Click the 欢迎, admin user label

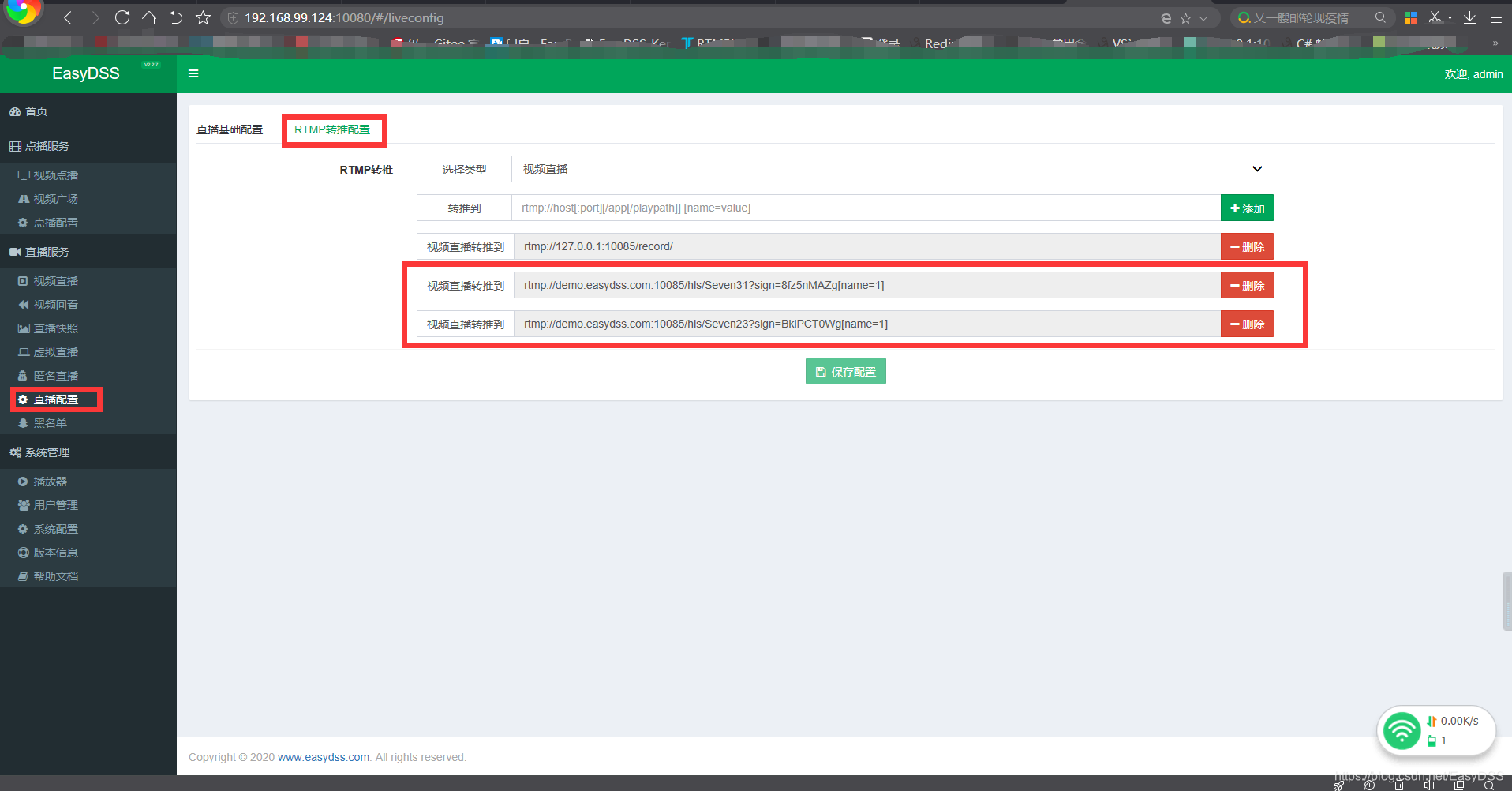[1473, 74]
